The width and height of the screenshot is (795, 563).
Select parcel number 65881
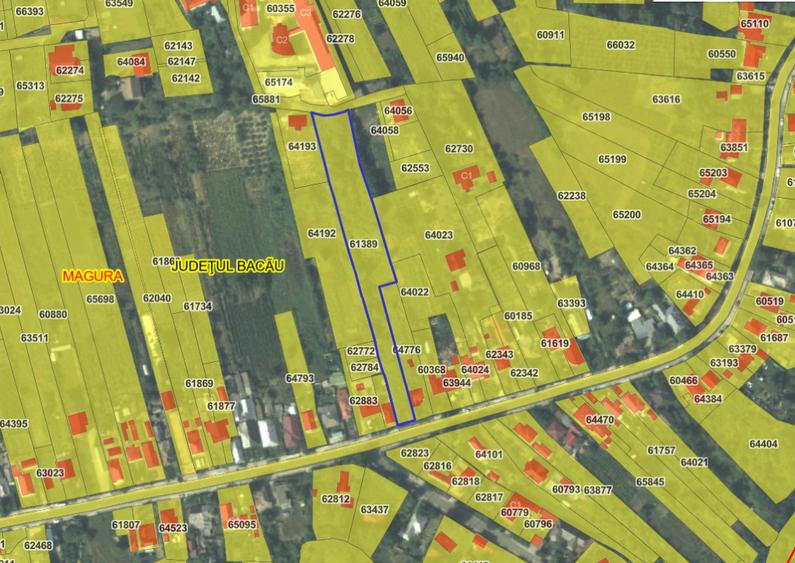coord(266,99)
